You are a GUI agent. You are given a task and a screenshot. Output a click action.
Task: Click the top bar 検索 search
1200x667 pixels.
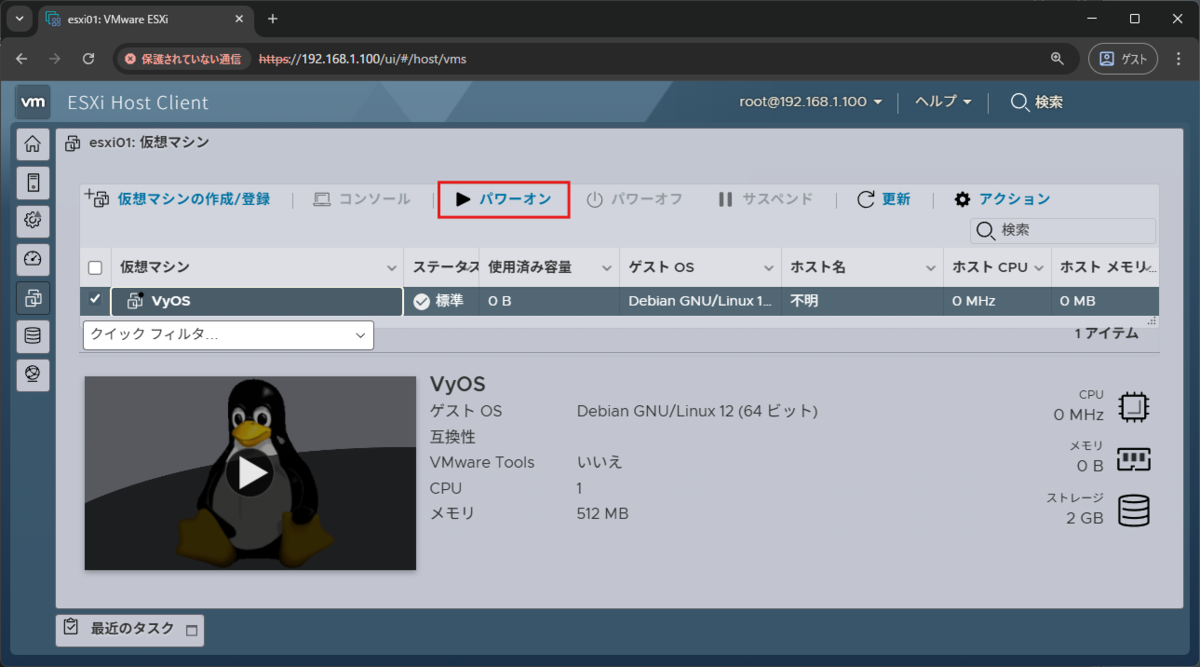coord(1036,102)
